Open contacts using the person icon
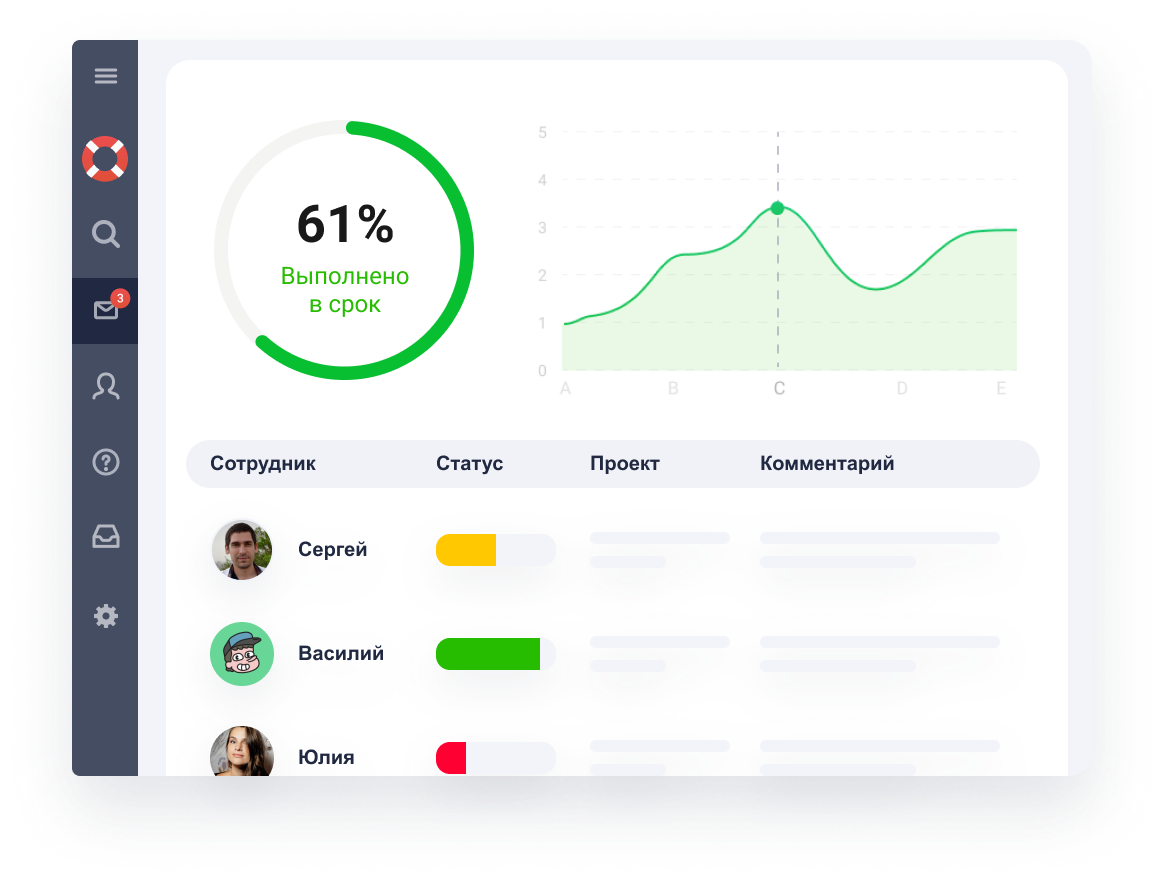Screen dimensions: 1164x880 tap(105, 386)
